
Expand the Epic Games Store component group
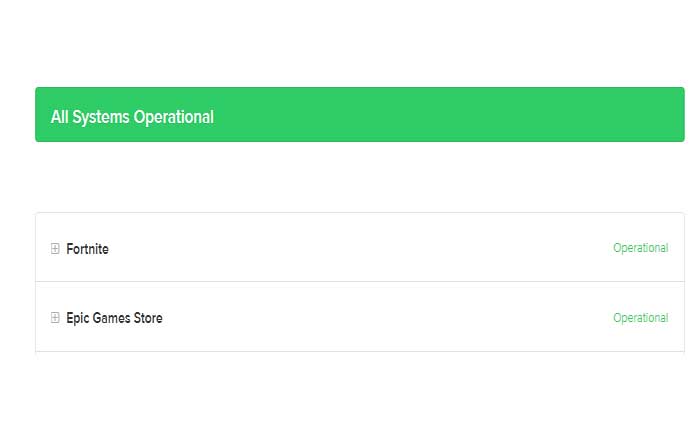(x=55, y=318)
